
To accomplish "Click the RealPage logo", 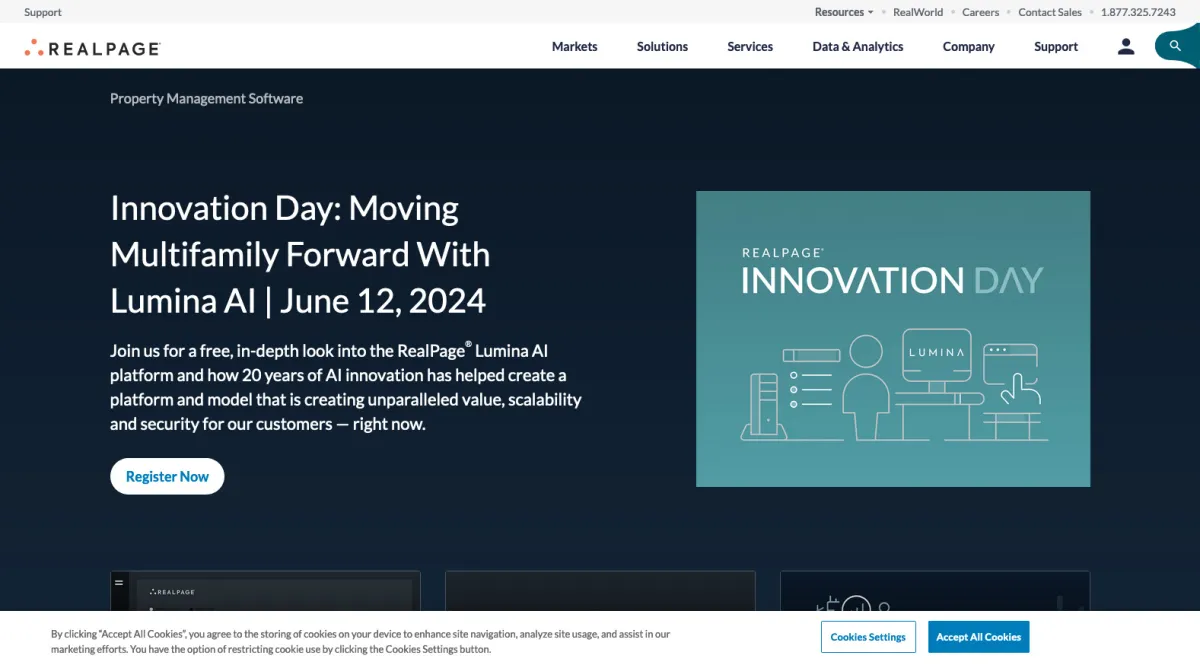I will [92, 47].
